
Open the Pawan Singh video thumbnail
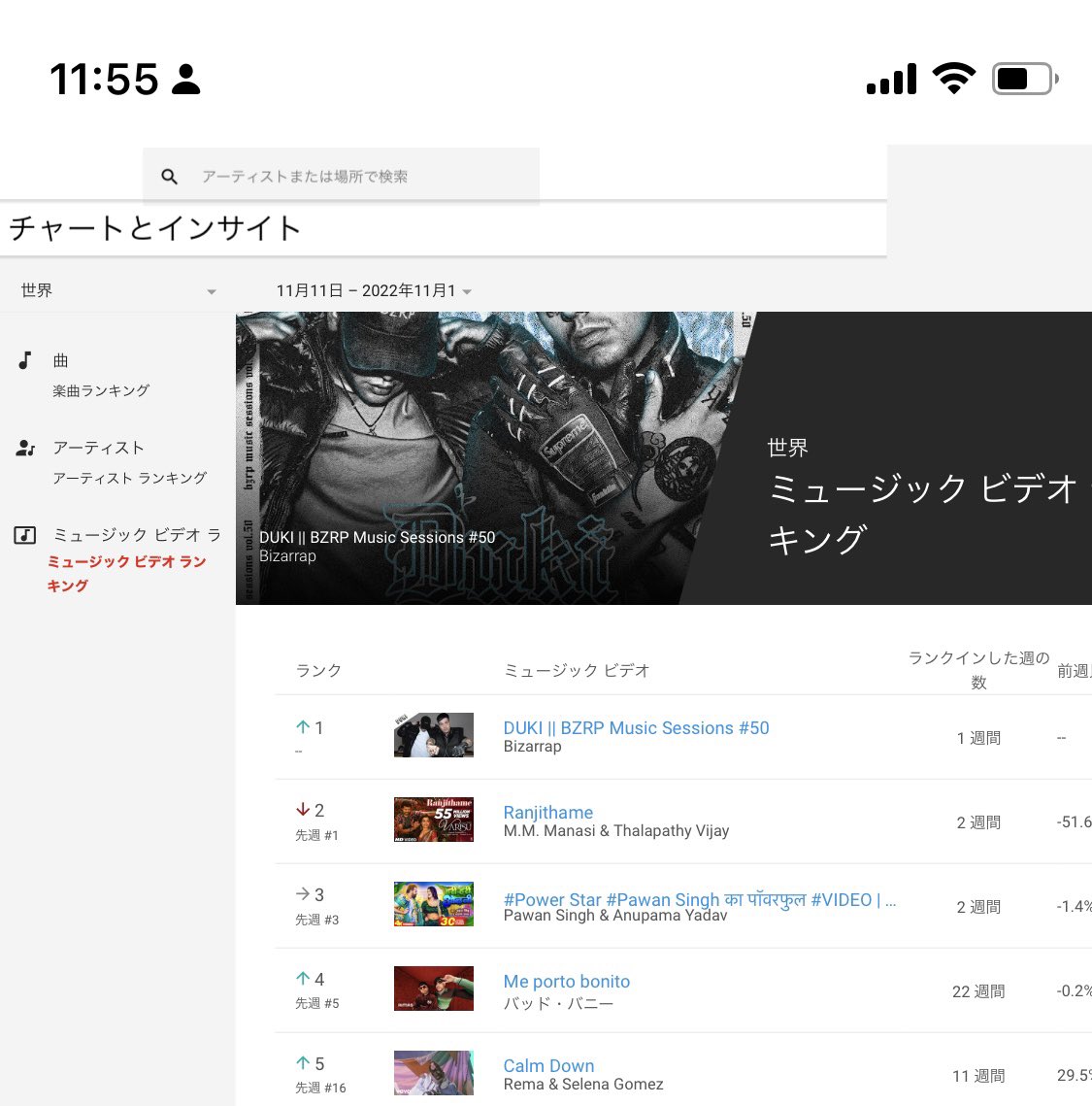434,904
